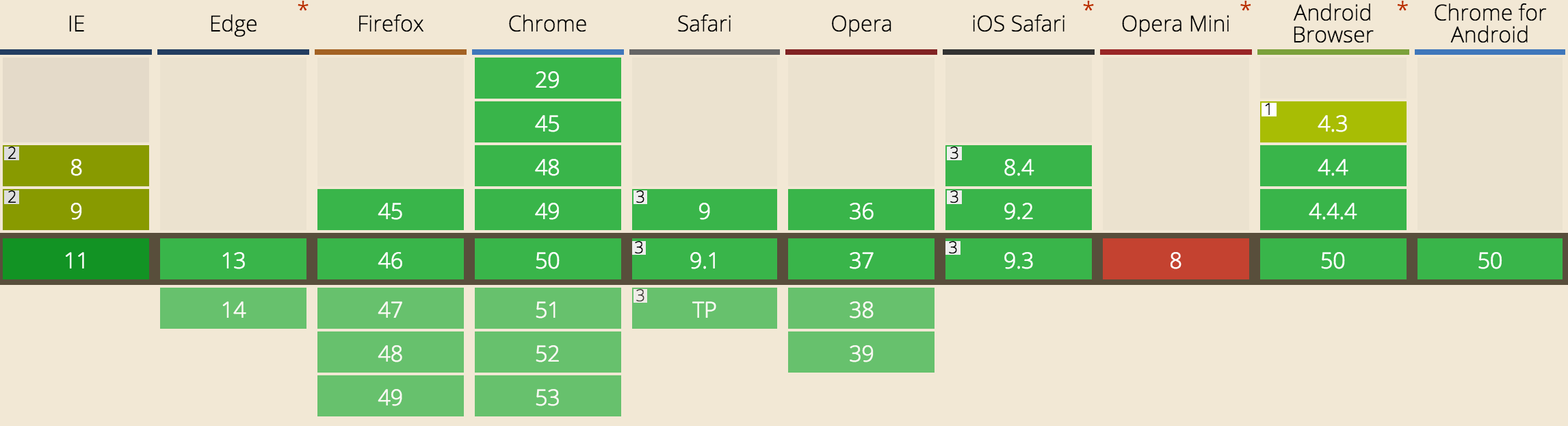Click the IE column header
Viewport: 1568px width, 426px height.
(x=76, y=24)
